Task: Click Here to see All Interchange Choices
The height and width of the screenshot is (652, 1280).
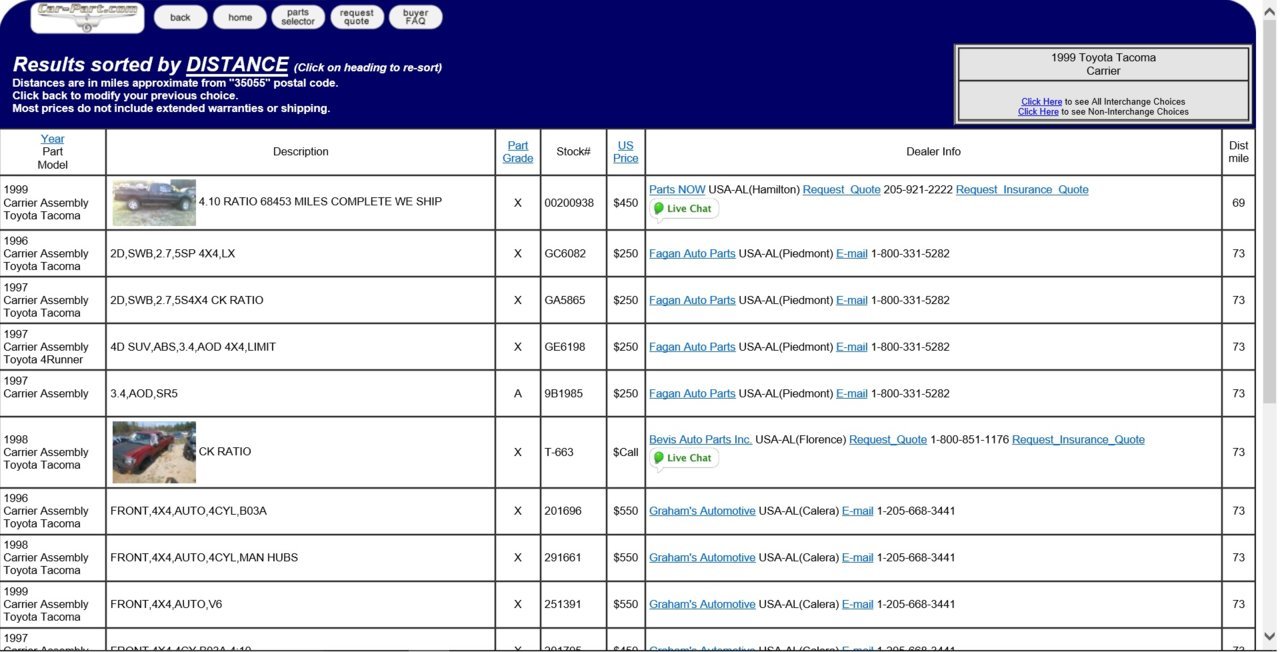Action: (1041, 102)
